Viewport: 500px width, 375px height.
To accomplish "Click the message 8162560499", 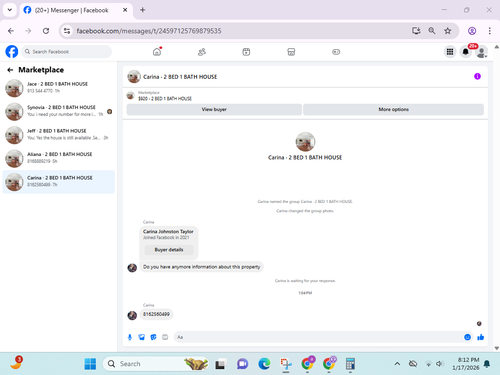I will (156, 314).
